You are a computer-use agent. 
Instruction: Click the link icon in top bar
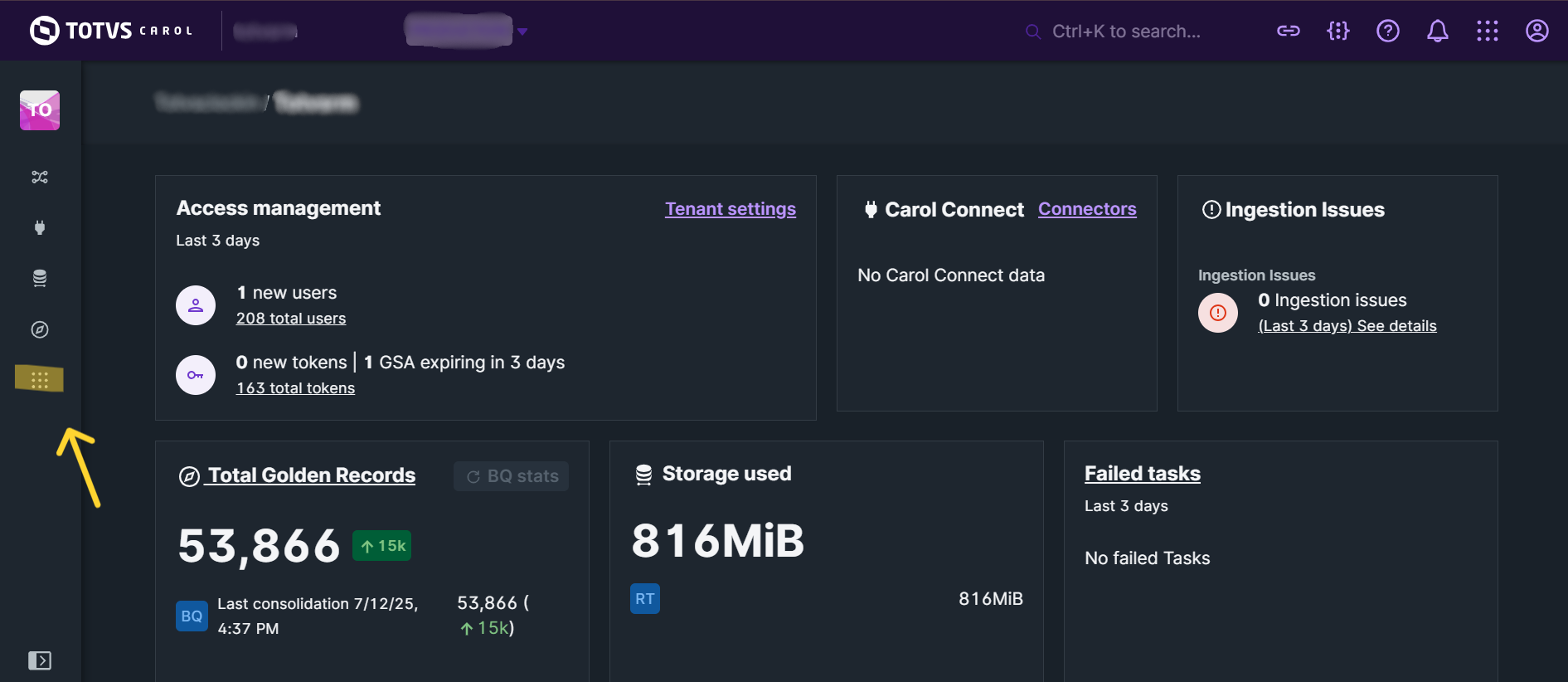(1288, 32)
